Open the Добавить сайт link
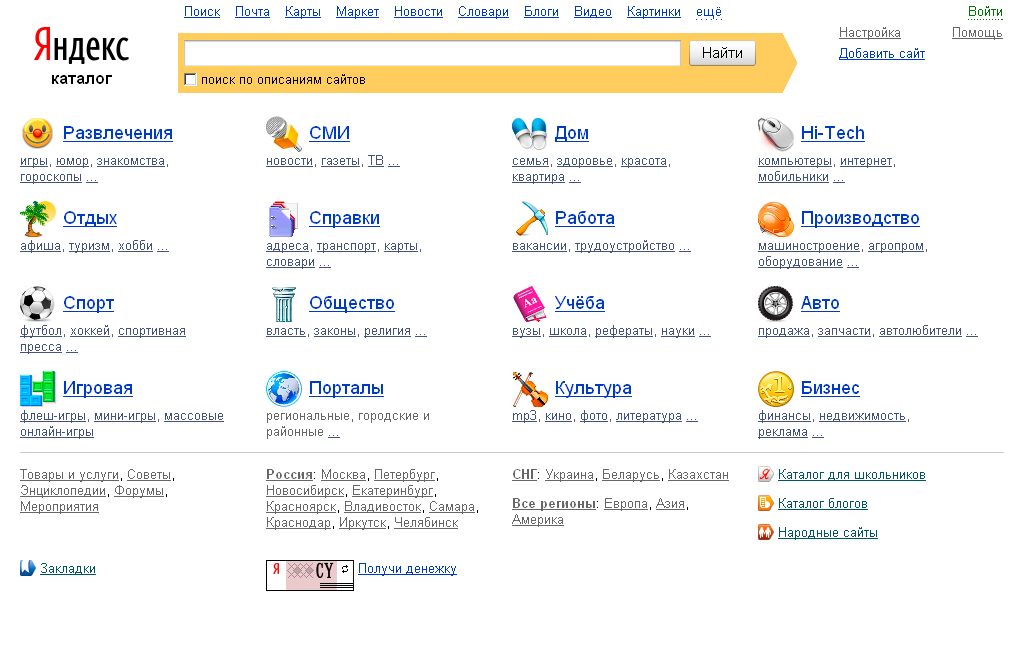 [882, 54]
